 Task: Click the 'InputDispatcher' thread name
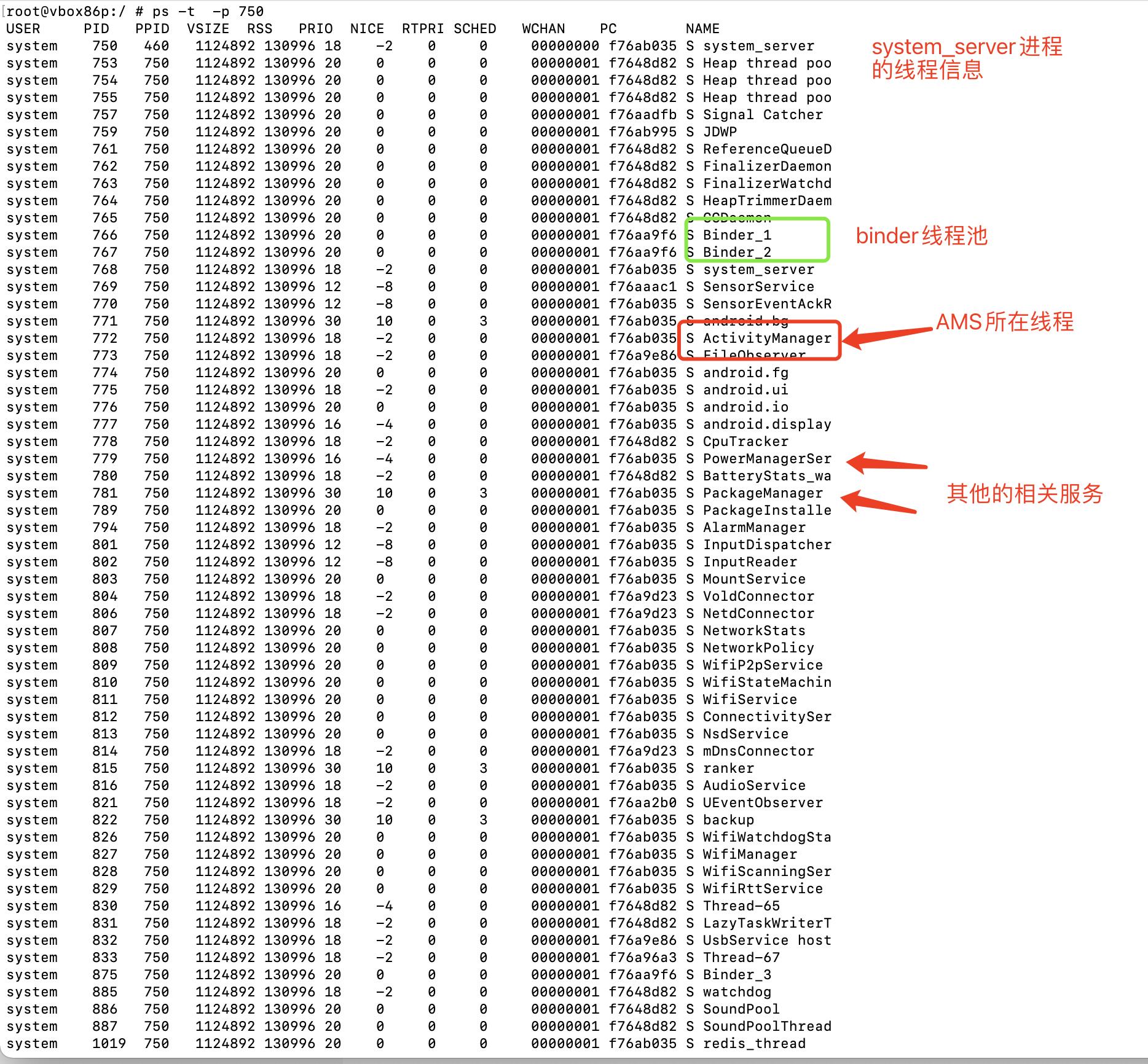pos(767,544)
